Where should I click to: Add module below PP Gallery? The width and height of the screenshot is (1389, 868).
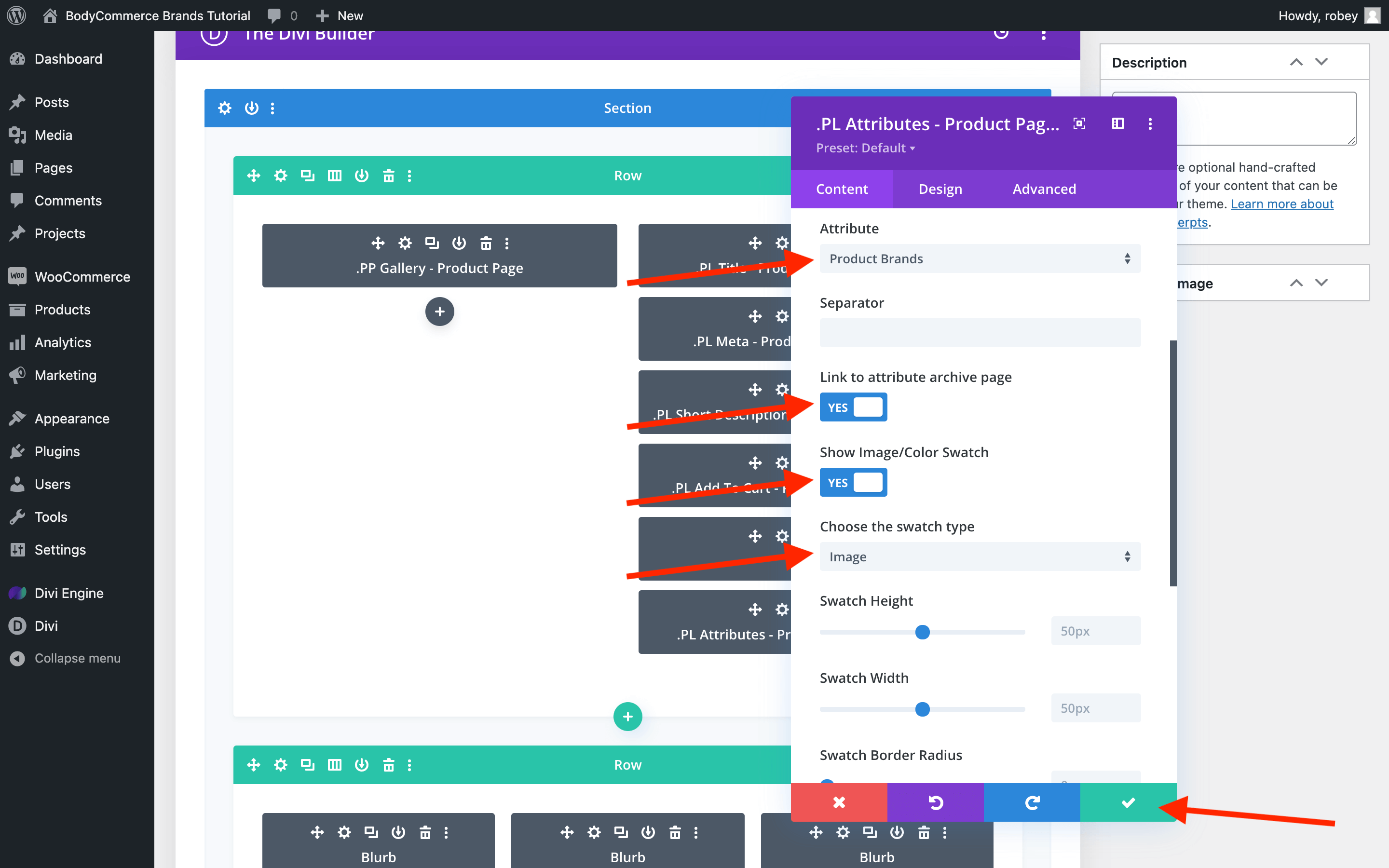coord(440,312)
